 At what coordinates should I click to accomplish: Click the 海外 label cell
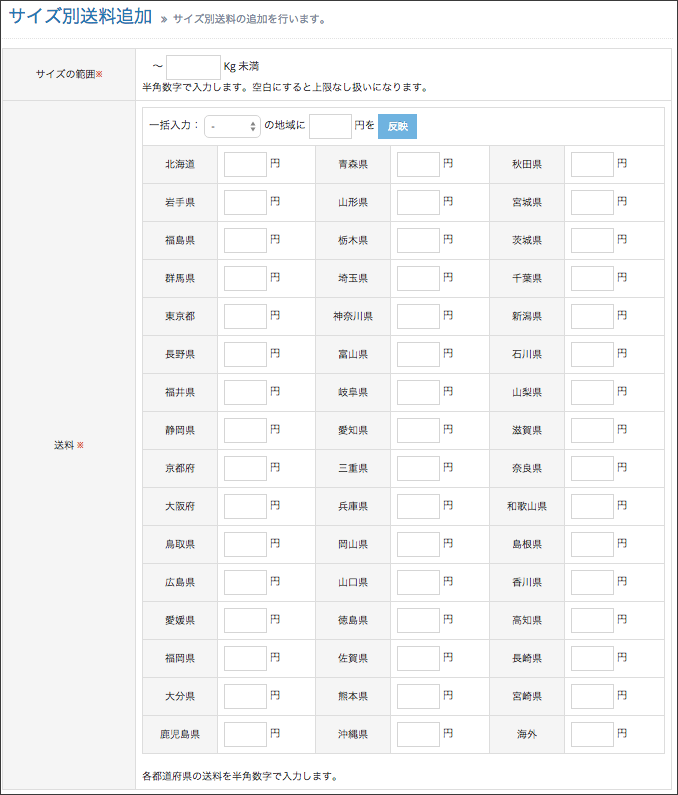click(527, 735)
